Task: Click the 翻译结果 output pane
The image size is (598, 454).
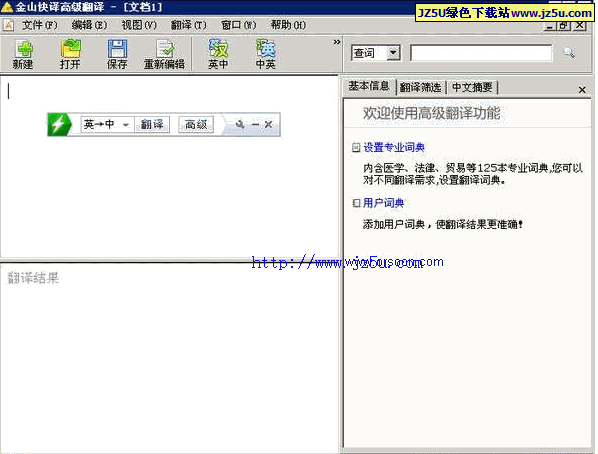Action: point(169,358)
